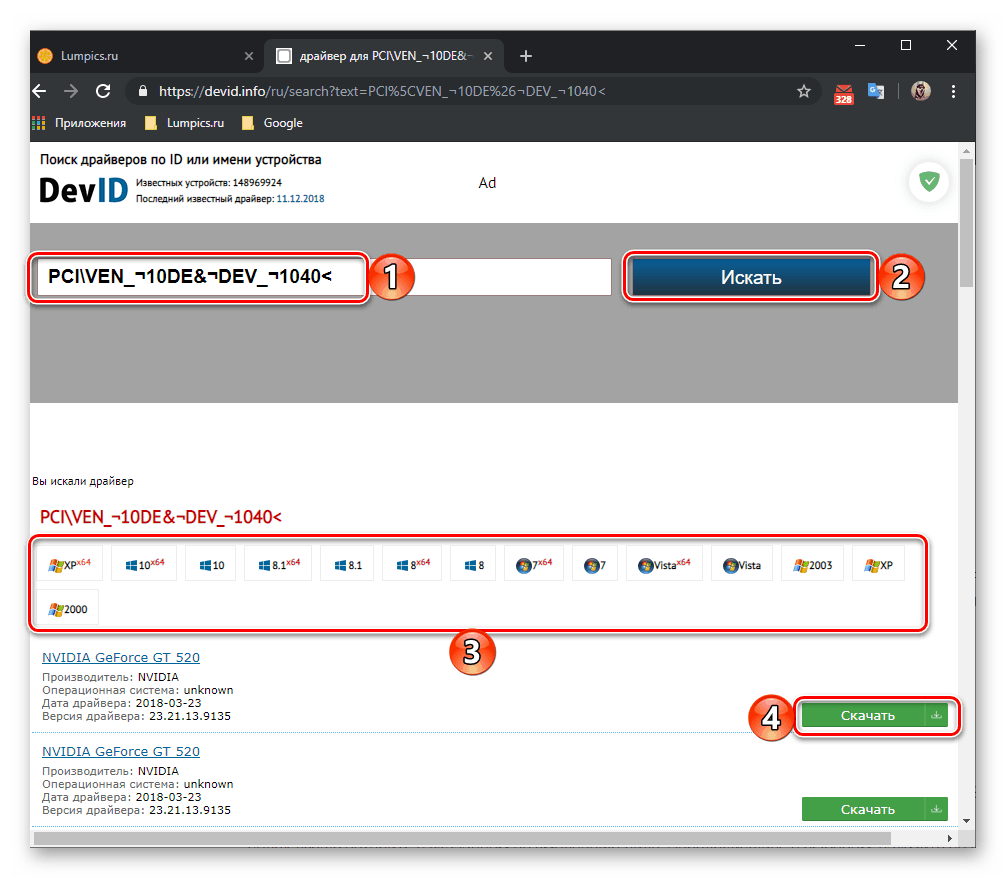Click the horizontal scroll right arrow

click(950, 838)
